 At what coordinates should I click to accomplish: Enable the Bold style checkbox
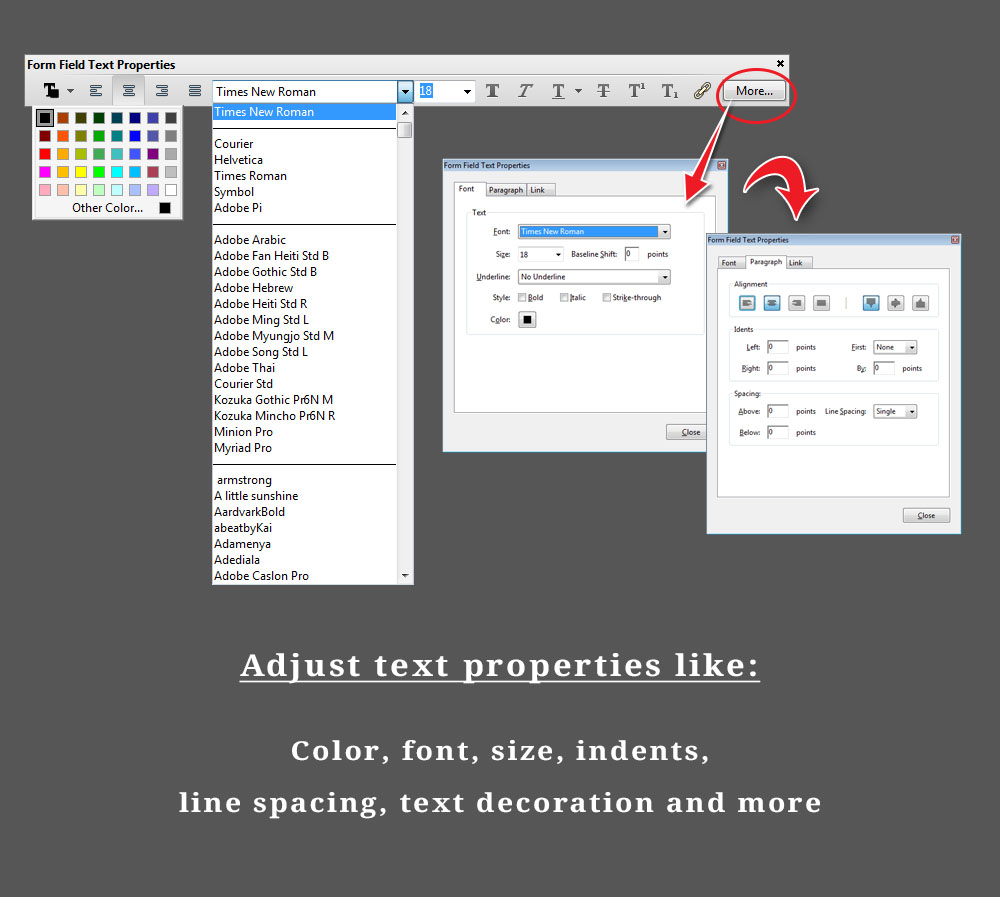(522, 298)
